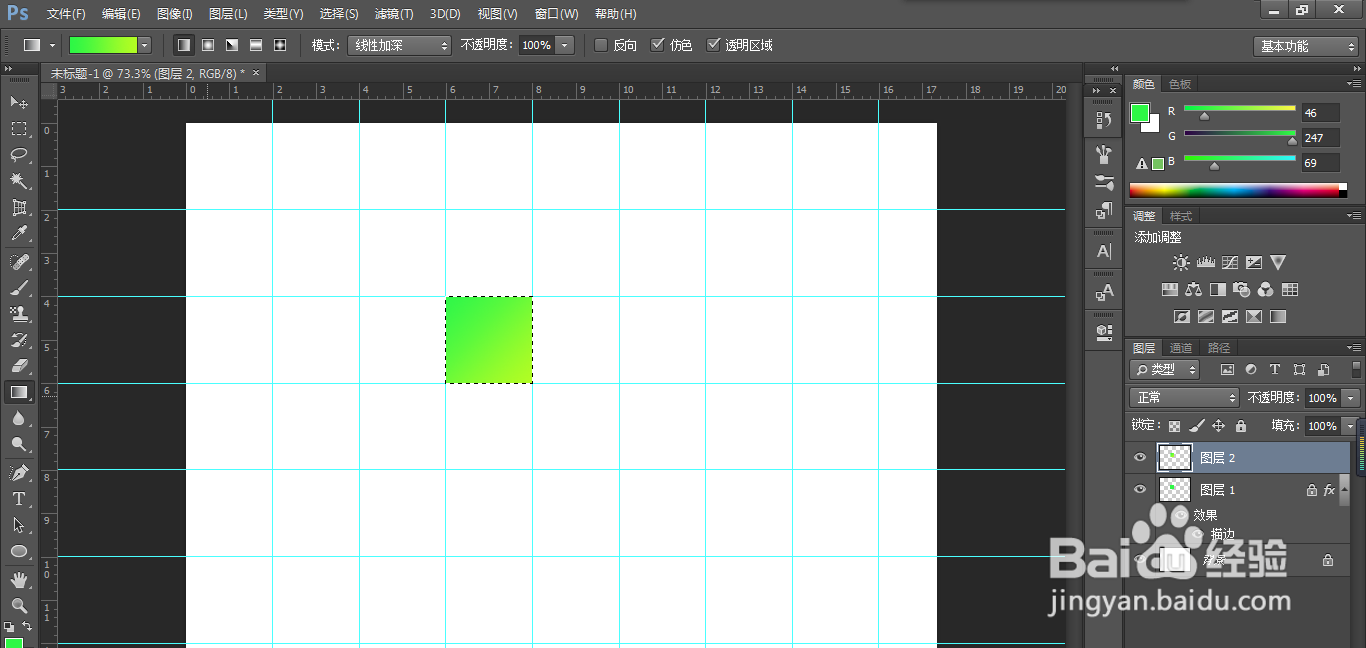Switch to the 路径 tab

1219,348
